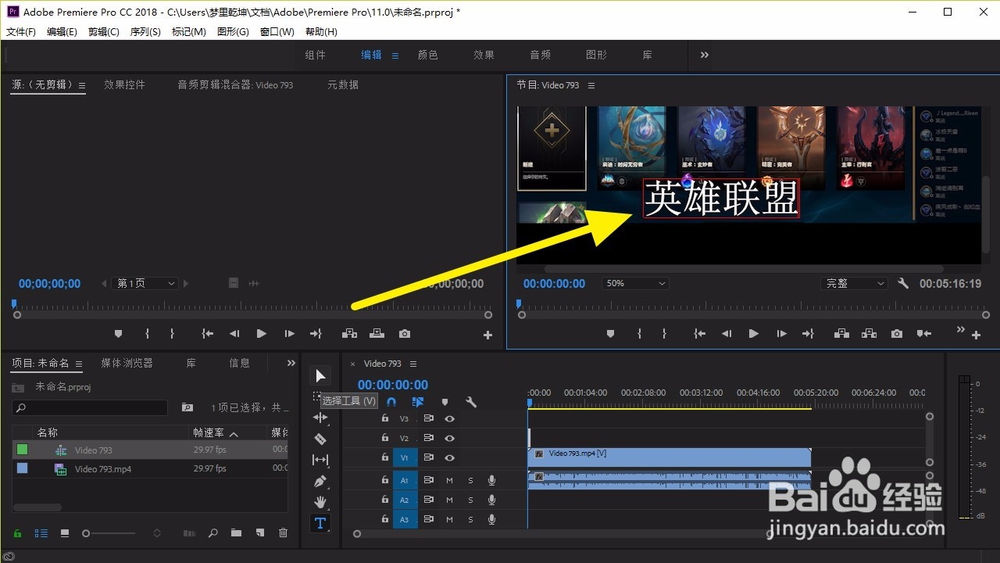Click Overwrite button in source monitor
The image size is (1000, 563).
[x=377, y=333]
